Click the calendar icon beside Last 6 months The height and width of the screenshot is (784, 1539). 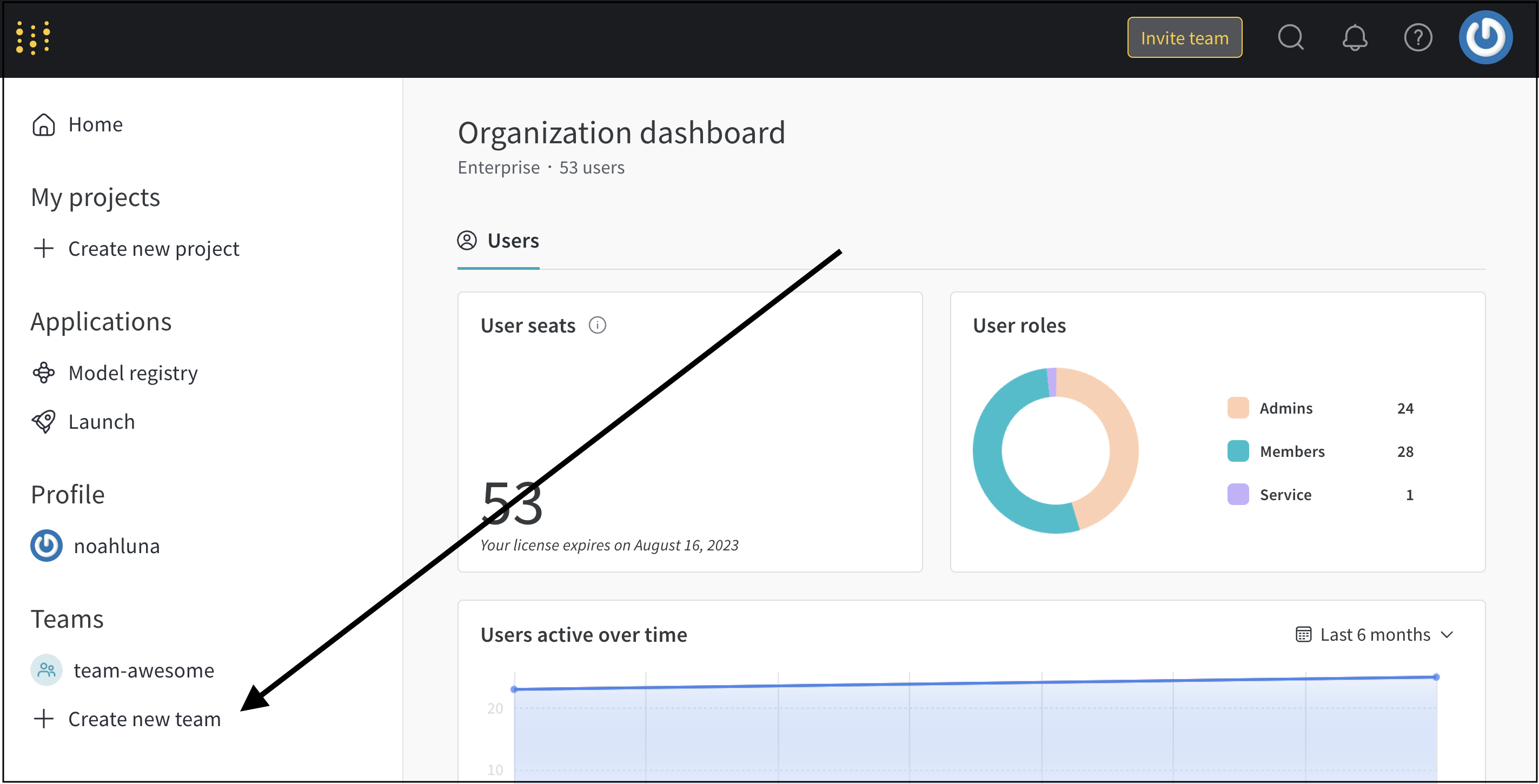[x=1303, y=634]
